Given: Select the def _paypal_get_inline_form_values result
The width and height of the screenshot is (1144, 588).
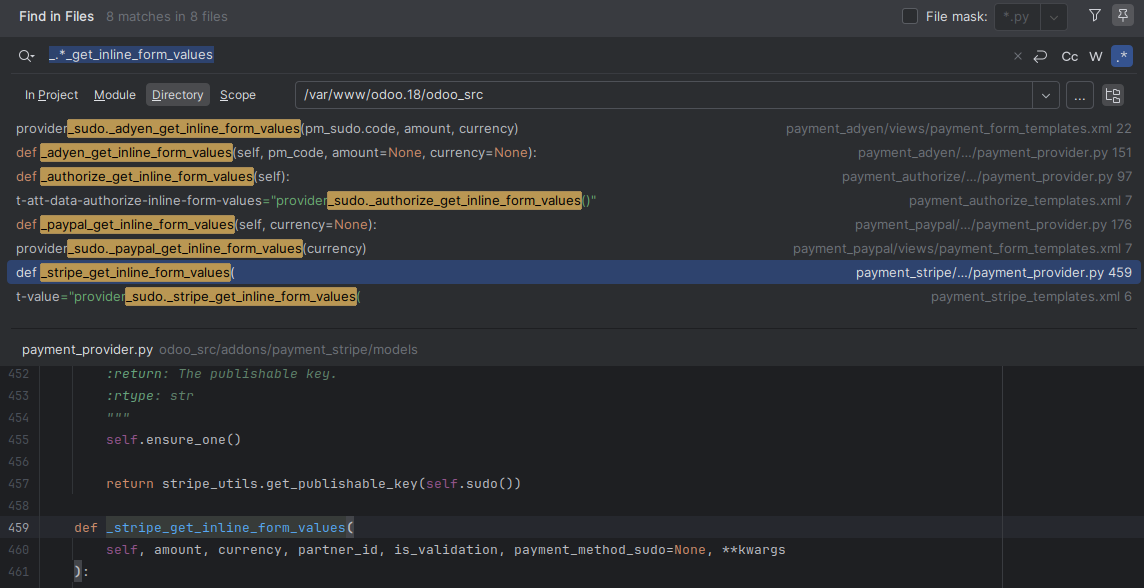Looking at the screenshot, I should click(x=573, y=225).
